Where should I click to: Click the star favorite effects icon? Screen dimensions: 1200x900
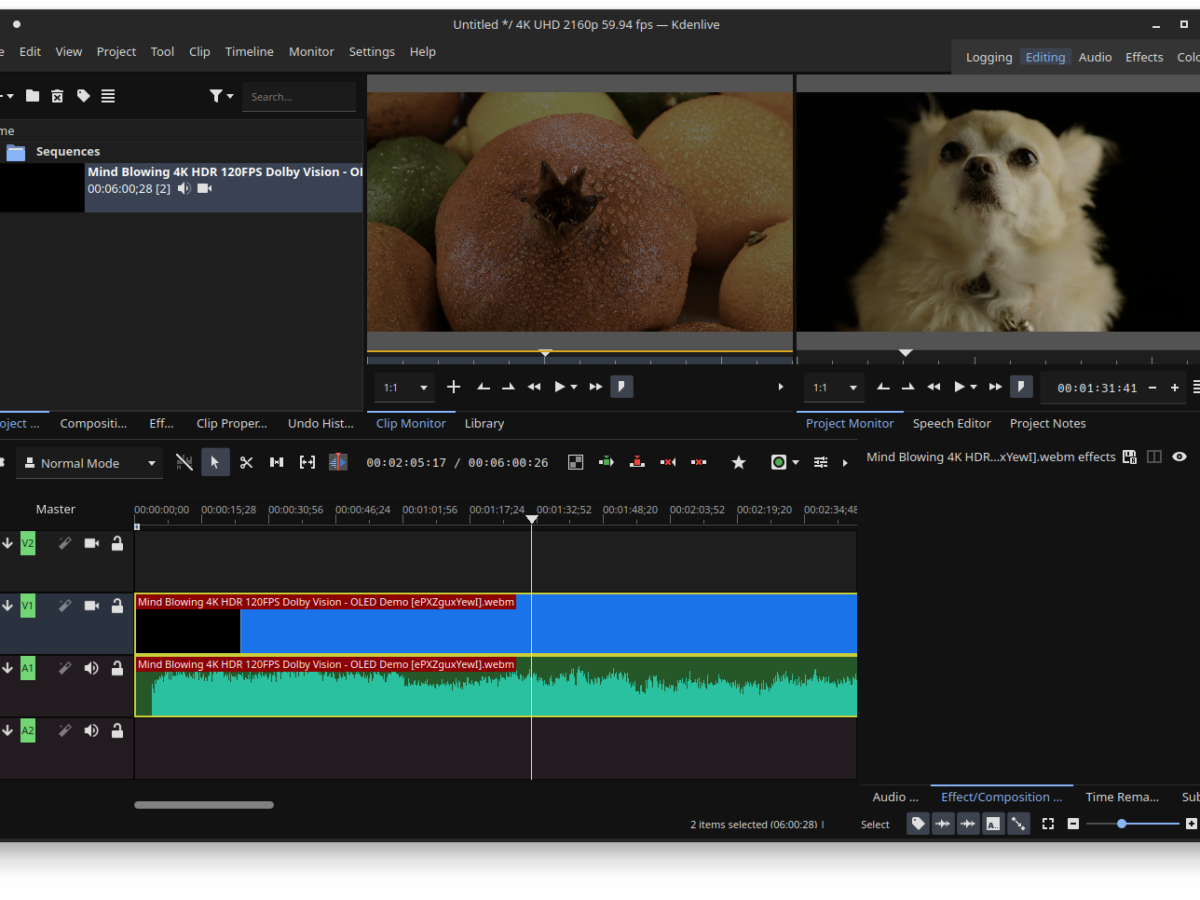(738, 462)
